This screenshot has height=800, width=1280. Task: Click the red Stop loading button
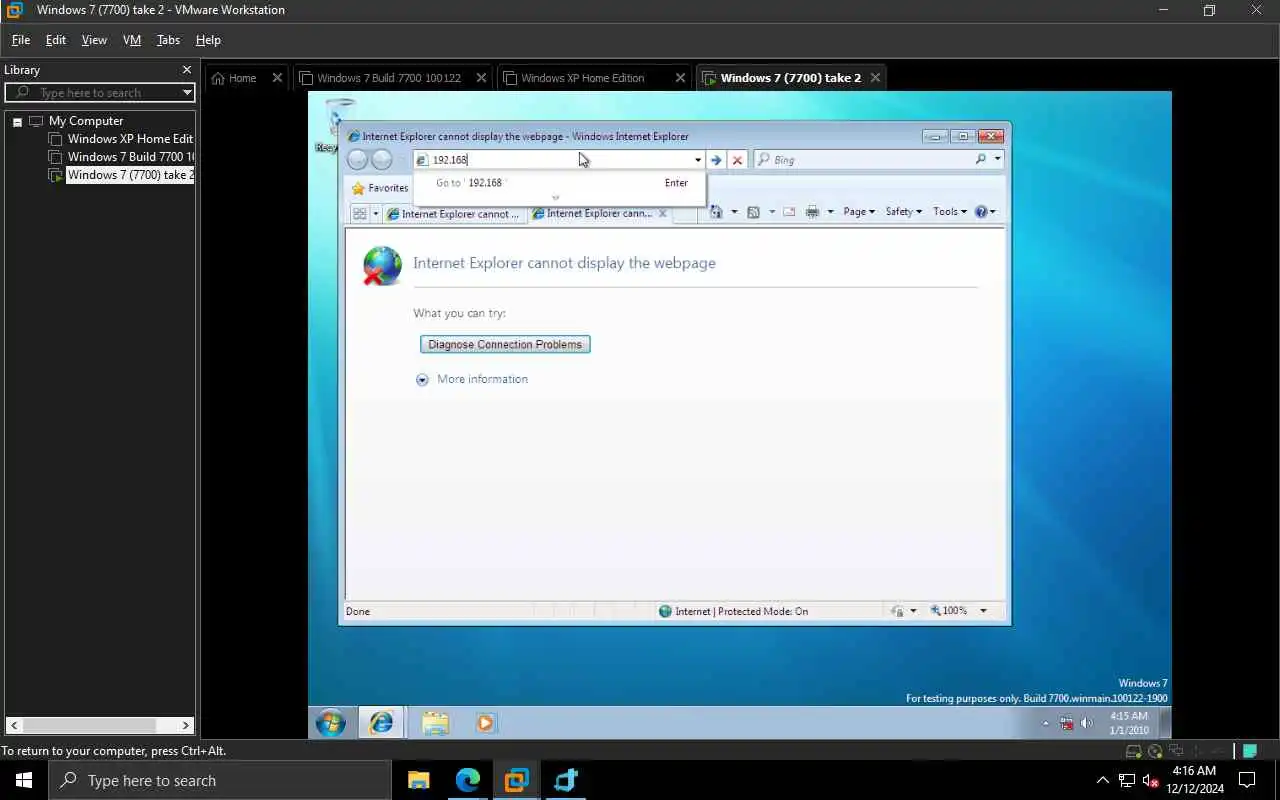(737, 160)
